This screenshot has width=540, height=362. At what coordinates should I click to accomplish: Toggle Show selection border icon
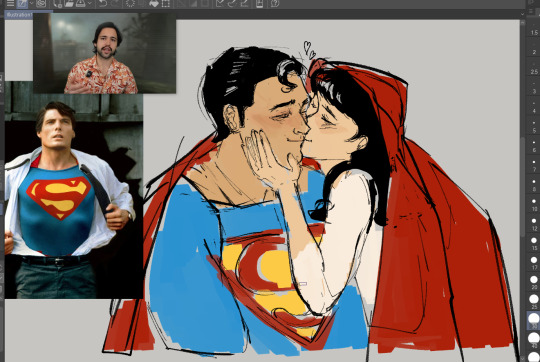[x=205, y=3]
